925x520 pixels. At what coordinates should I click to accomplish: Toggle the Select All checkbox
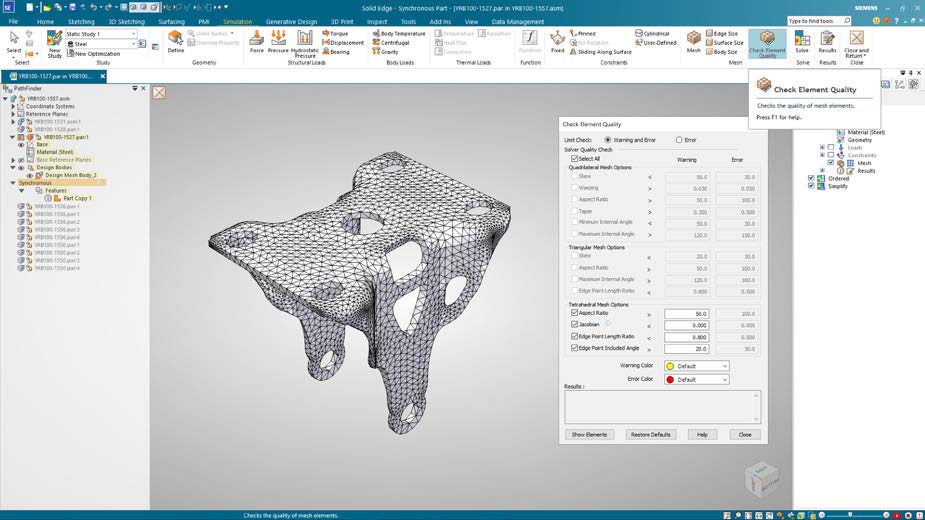(x=574, y=159)
